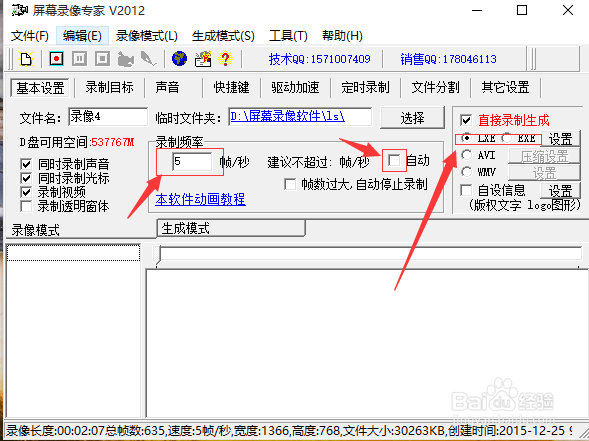Screen dimensions: 589x441
Task: Select the WMV format radio button
Action: [467, 172]
